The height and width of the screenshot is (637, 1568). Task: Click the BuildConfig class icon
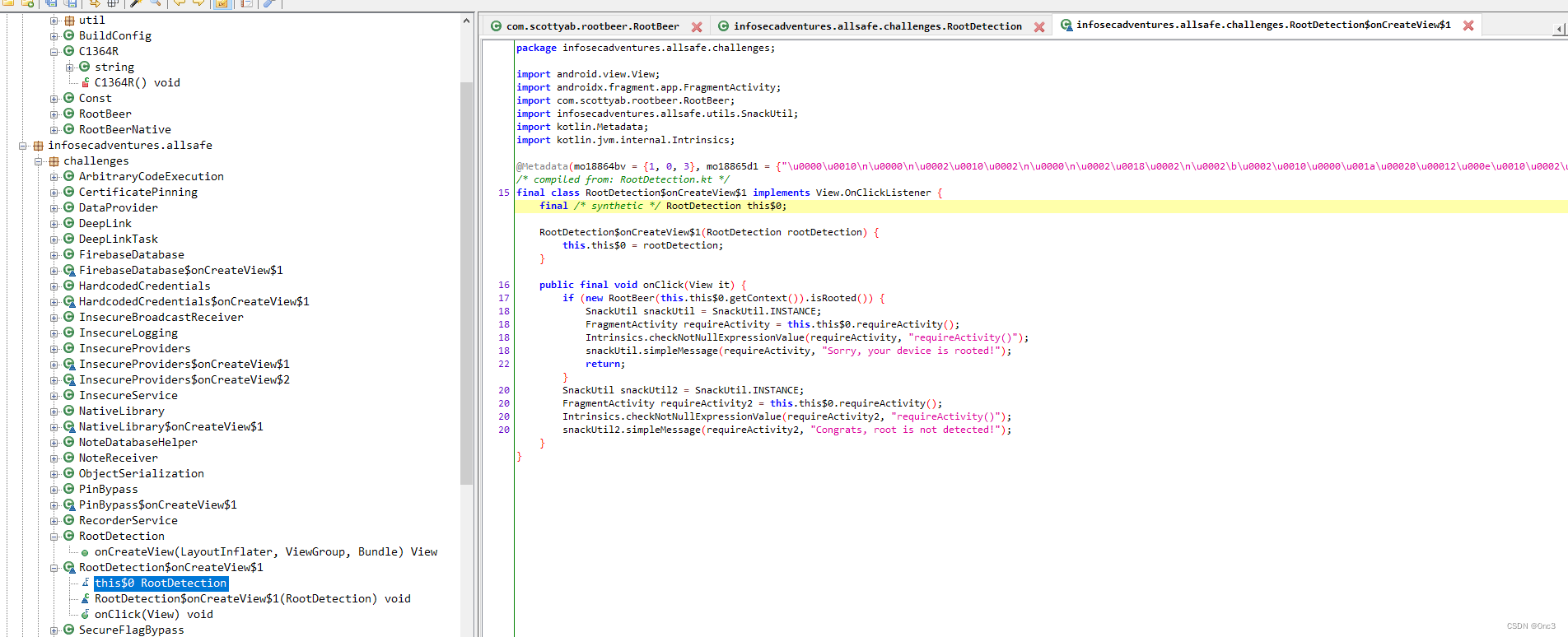pyautogui.click(x=69, y=35)
